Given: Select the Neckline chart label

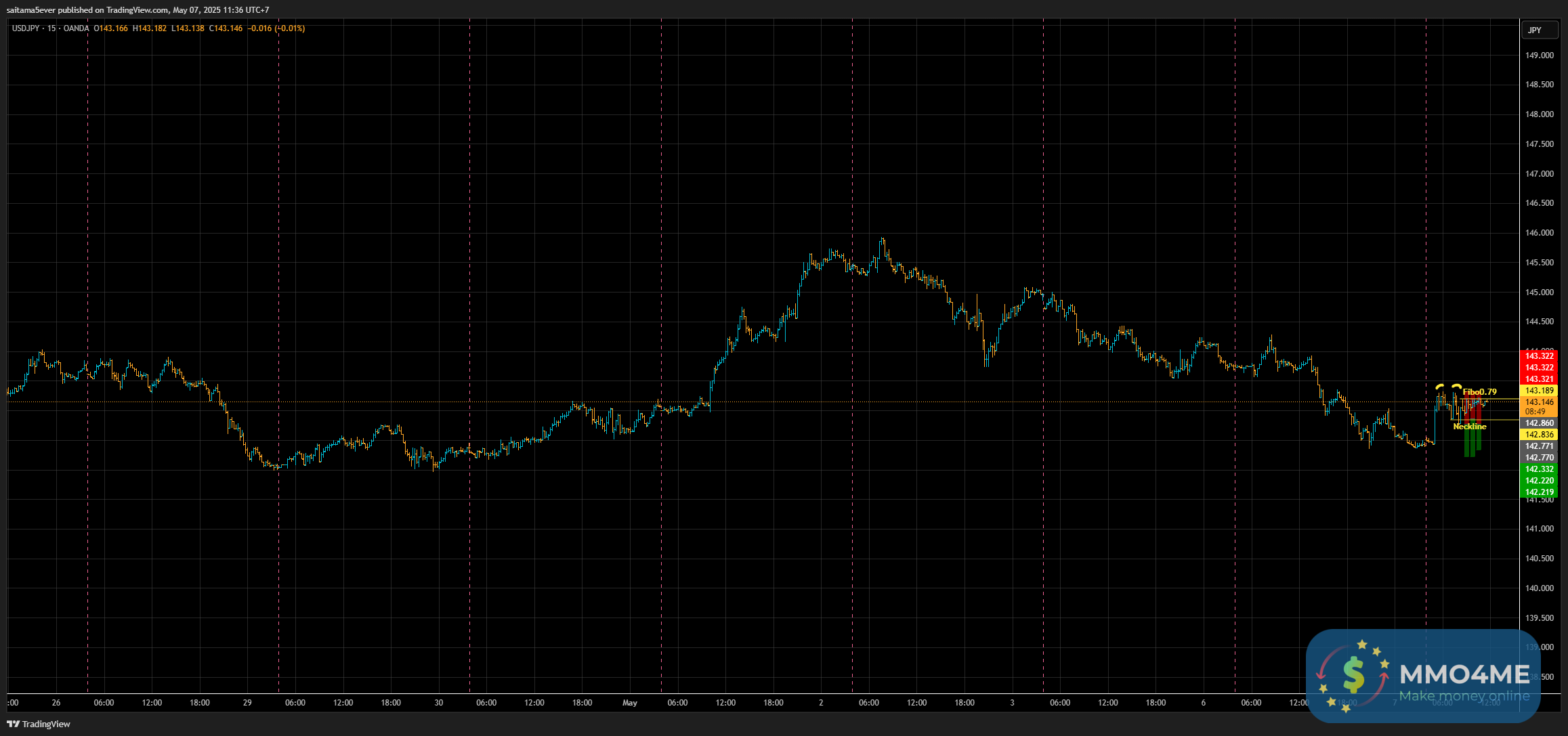Looking at the screenshot, I should [x=1469, y=427].
